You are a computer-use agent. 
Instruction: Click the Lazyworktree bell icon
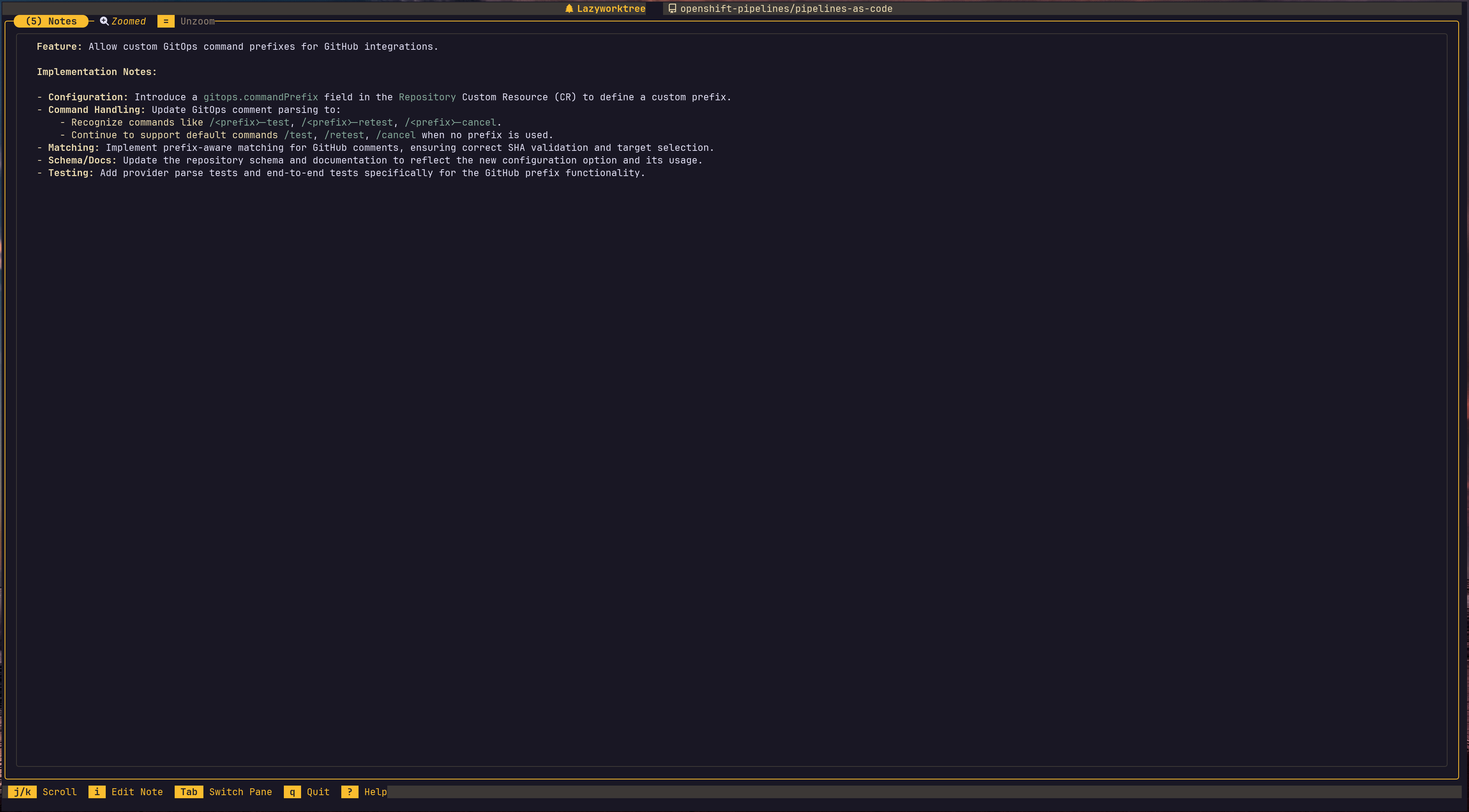568,8
